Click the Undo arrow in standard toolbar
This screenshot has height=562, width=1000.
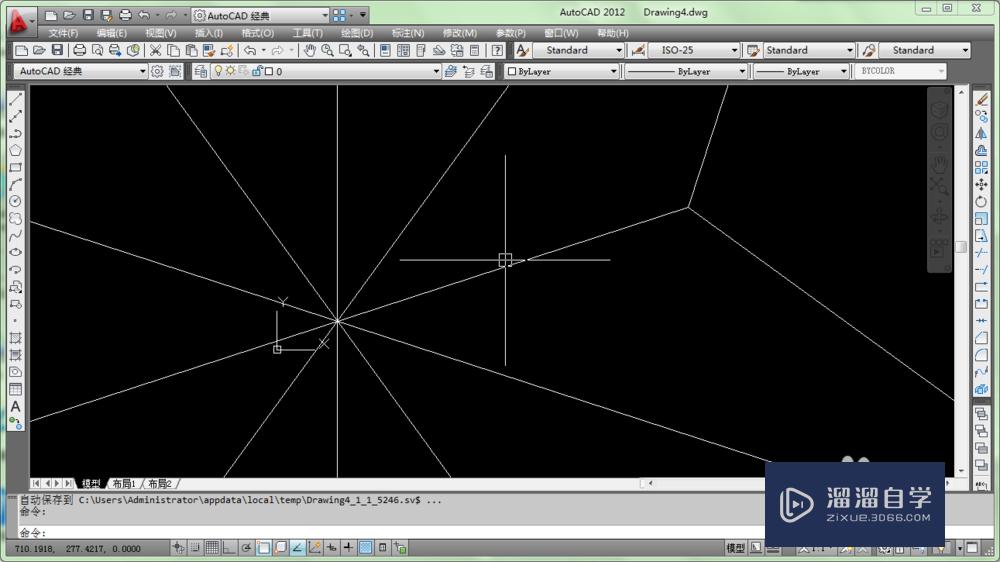pyautogui.click(x=250, y=50)
